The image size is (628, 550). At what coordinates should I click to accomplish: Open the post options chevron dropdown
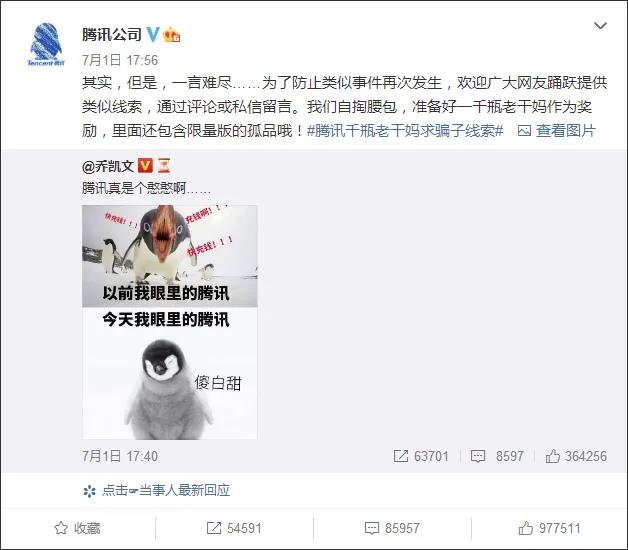point(600,26)
